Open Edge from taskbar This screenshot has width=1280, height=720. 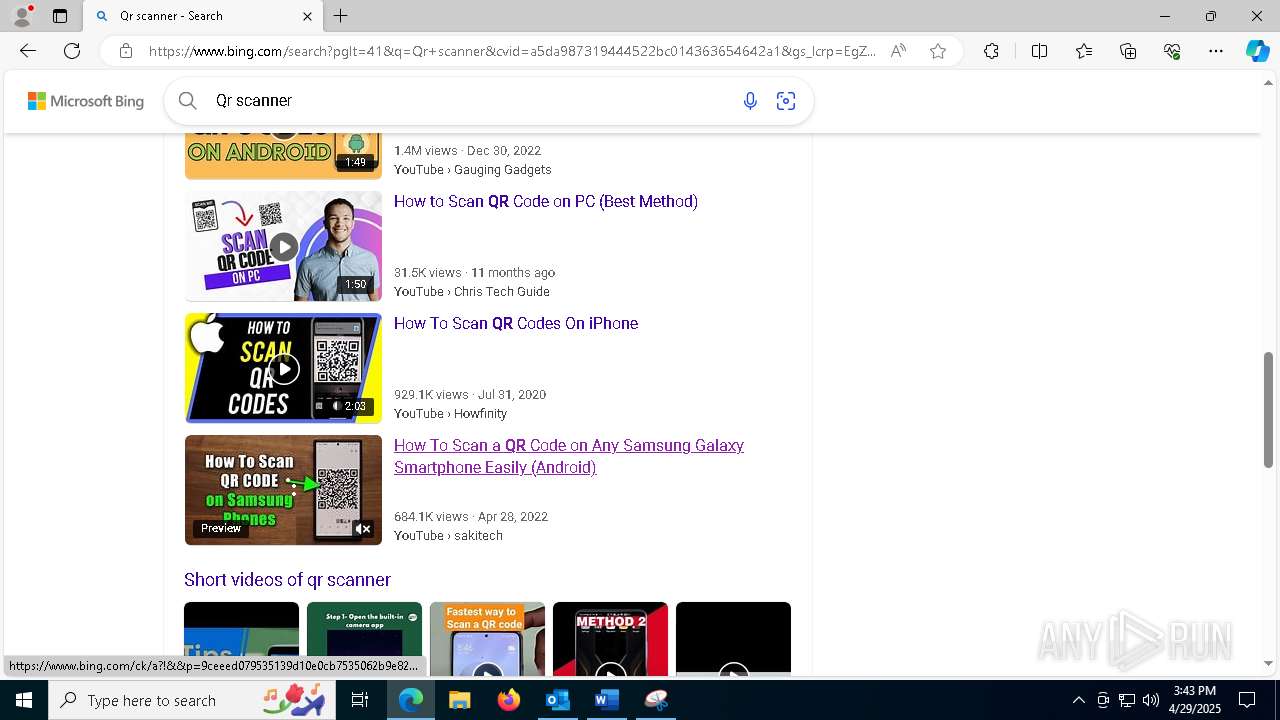[x=411, y=700]
